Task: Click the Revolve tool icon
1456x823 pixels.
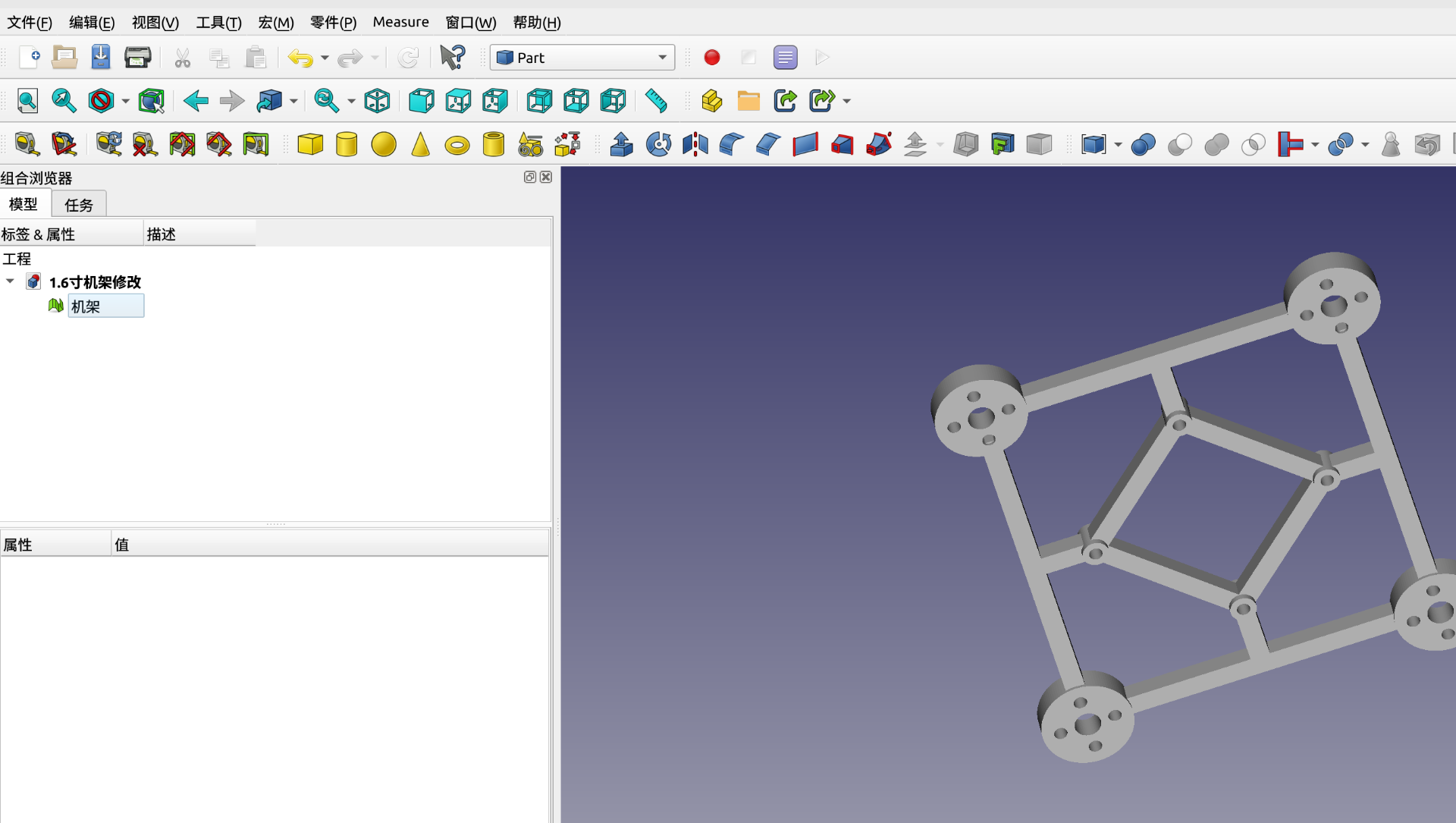Action: (x=658, y=144)
